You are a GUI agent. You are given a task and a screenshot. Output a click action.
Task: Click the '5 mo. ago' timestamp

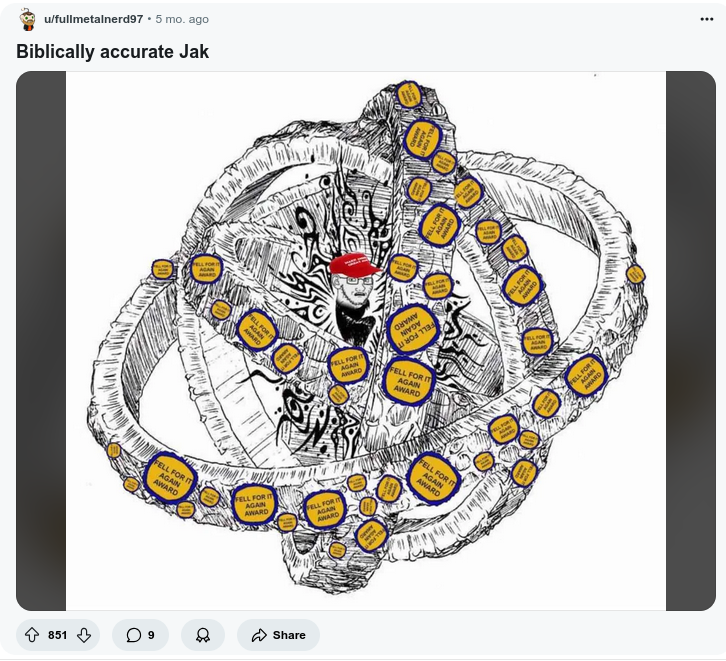(x=182, y=19)
